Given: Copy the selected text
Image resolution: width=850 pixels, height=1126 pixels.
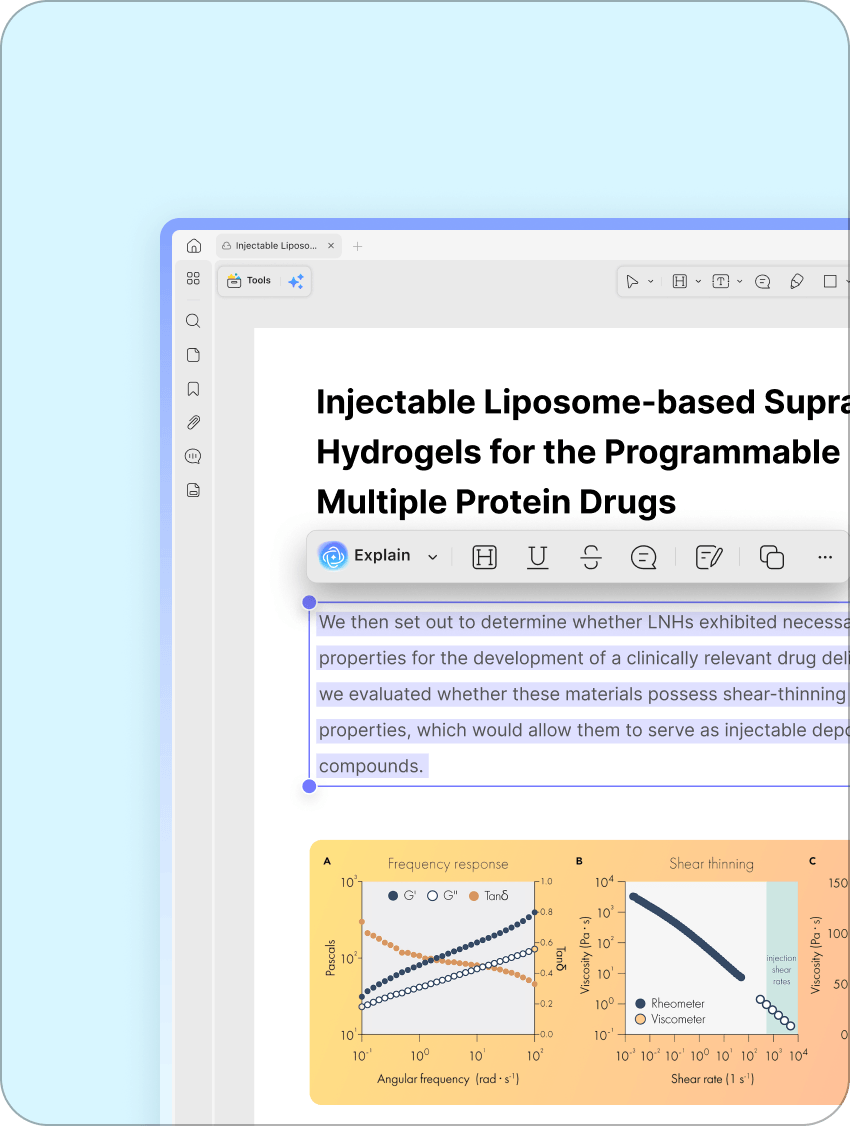Looking at the screenshot, I should pyautogui.click(x=772, y=557).
